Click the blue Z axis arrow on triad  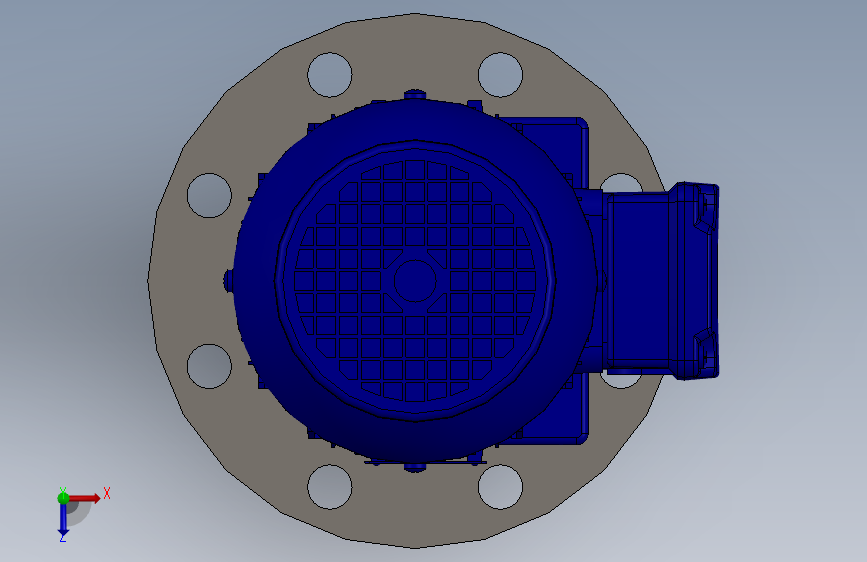[x=63, y=520]
